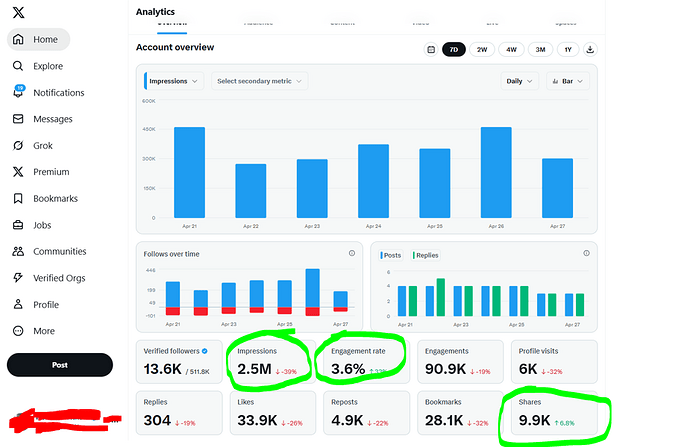Expand the Impressions metric dropdown
Viewport: 690px width, 447px height.
click(174, 80)
